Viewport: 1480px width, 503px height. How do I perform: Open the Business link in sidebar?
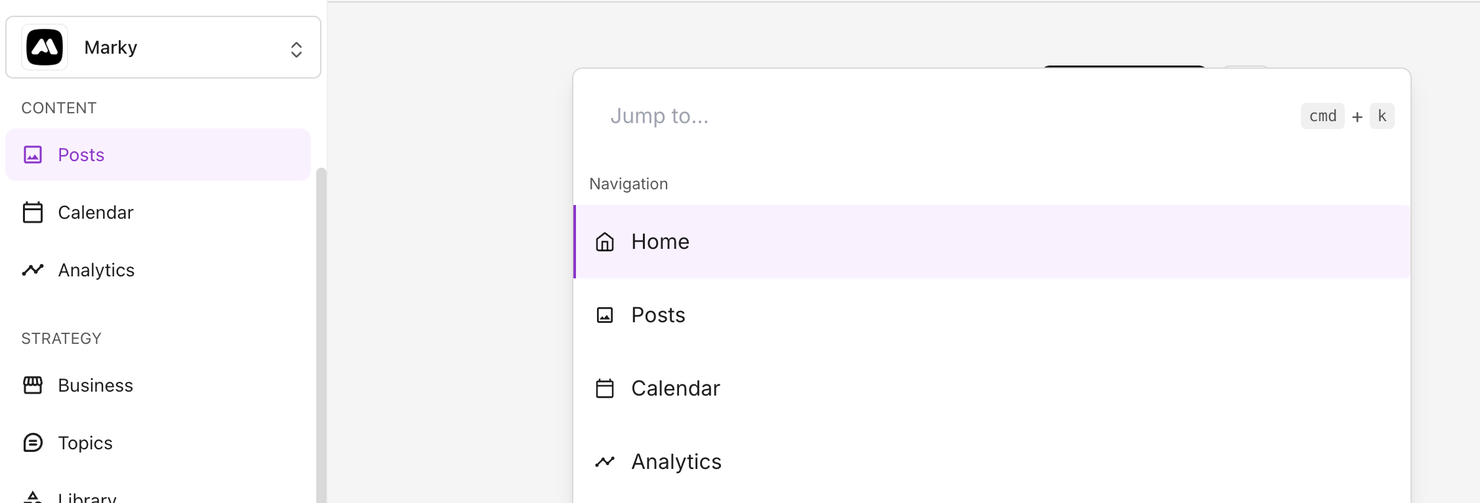(95, 385)
